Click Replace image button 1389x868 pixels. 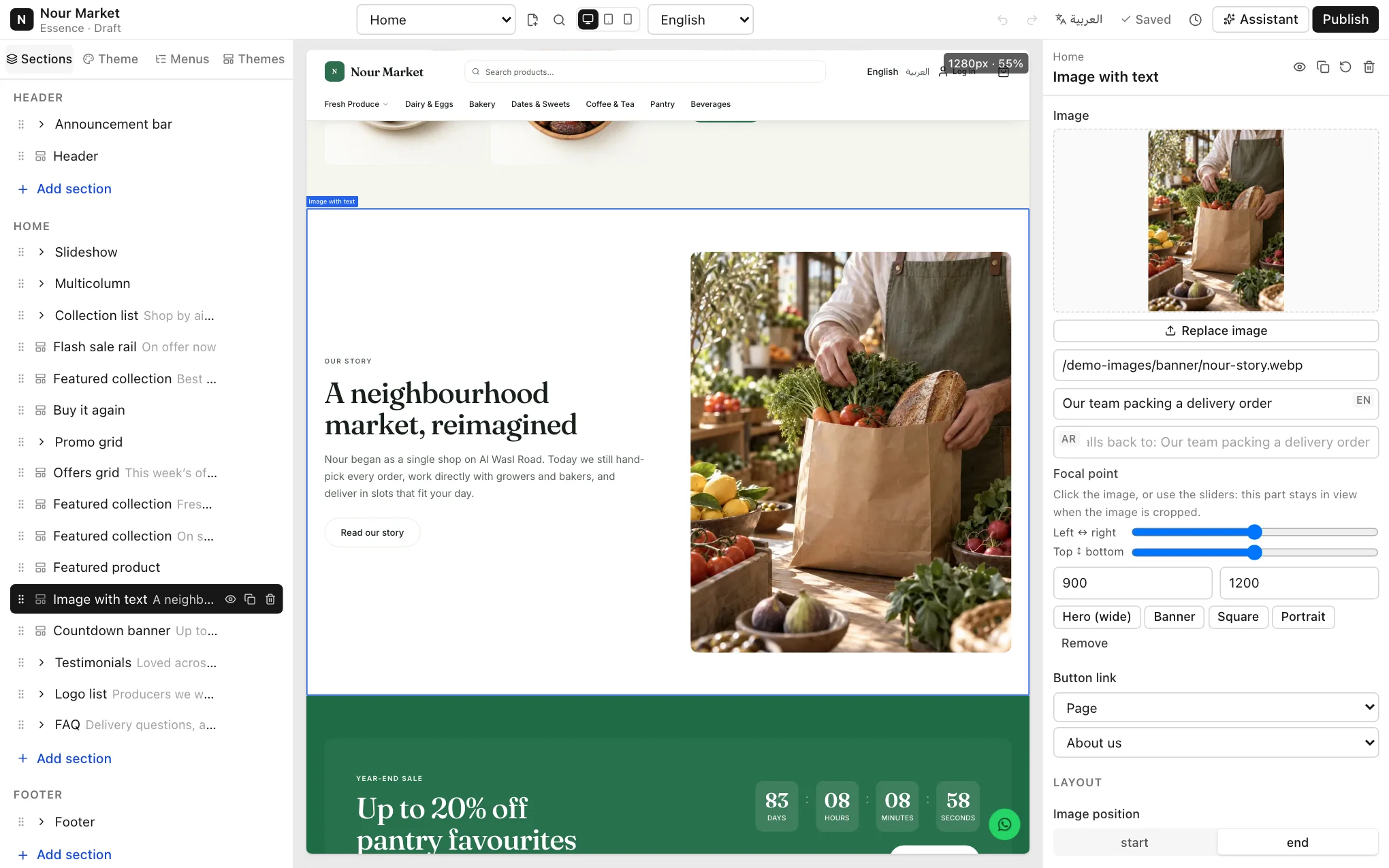[x=1215, y=331]
